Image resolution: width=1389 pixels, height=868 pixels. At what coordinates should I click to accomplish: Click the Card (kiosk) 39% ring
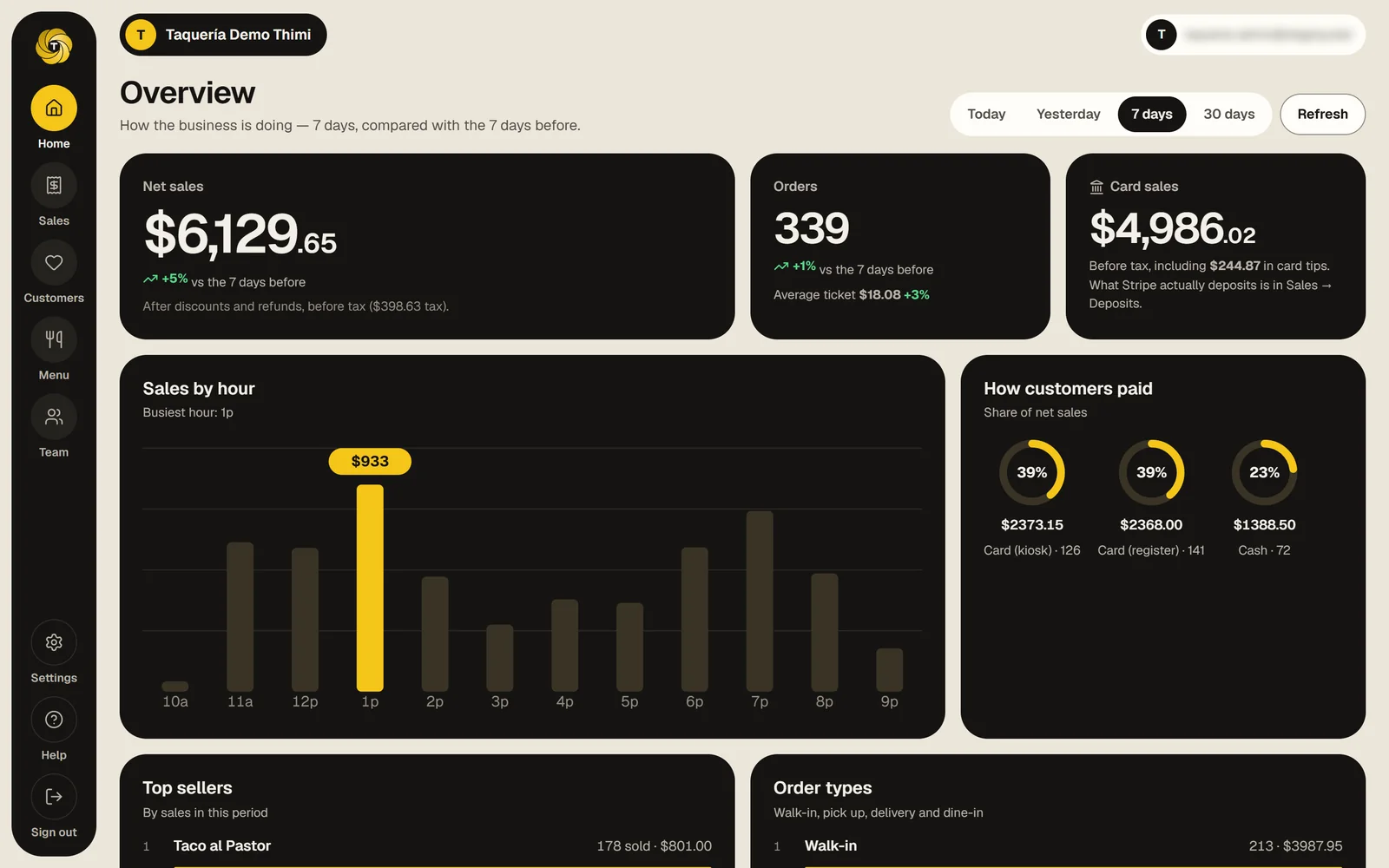point(1032,472)
